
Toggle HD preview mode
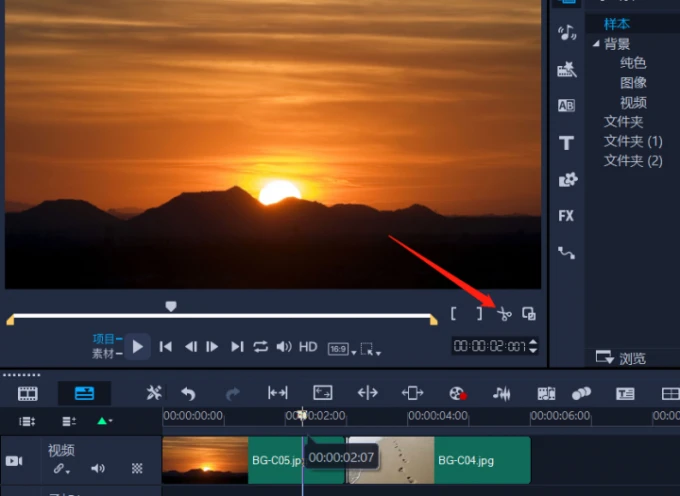point(308,347)
